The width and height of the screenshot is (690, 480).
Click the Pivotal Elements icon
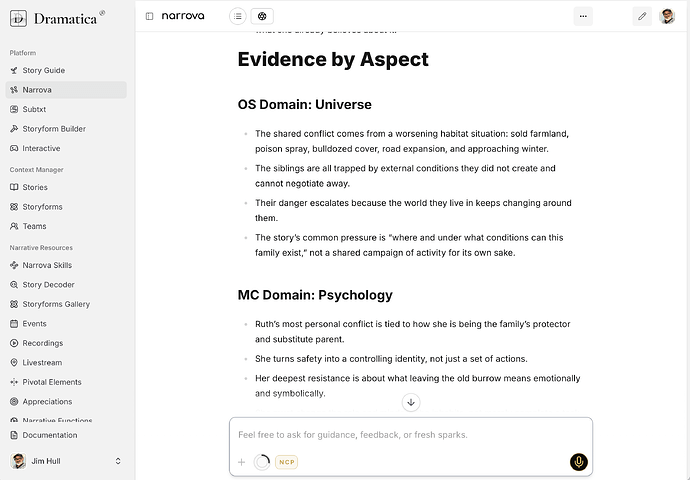14,382
